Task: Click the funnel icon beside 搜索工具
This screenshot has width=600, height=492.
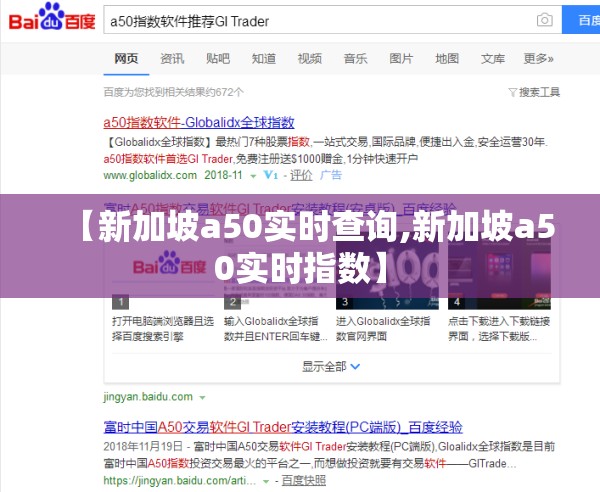Action: [513, 92]
